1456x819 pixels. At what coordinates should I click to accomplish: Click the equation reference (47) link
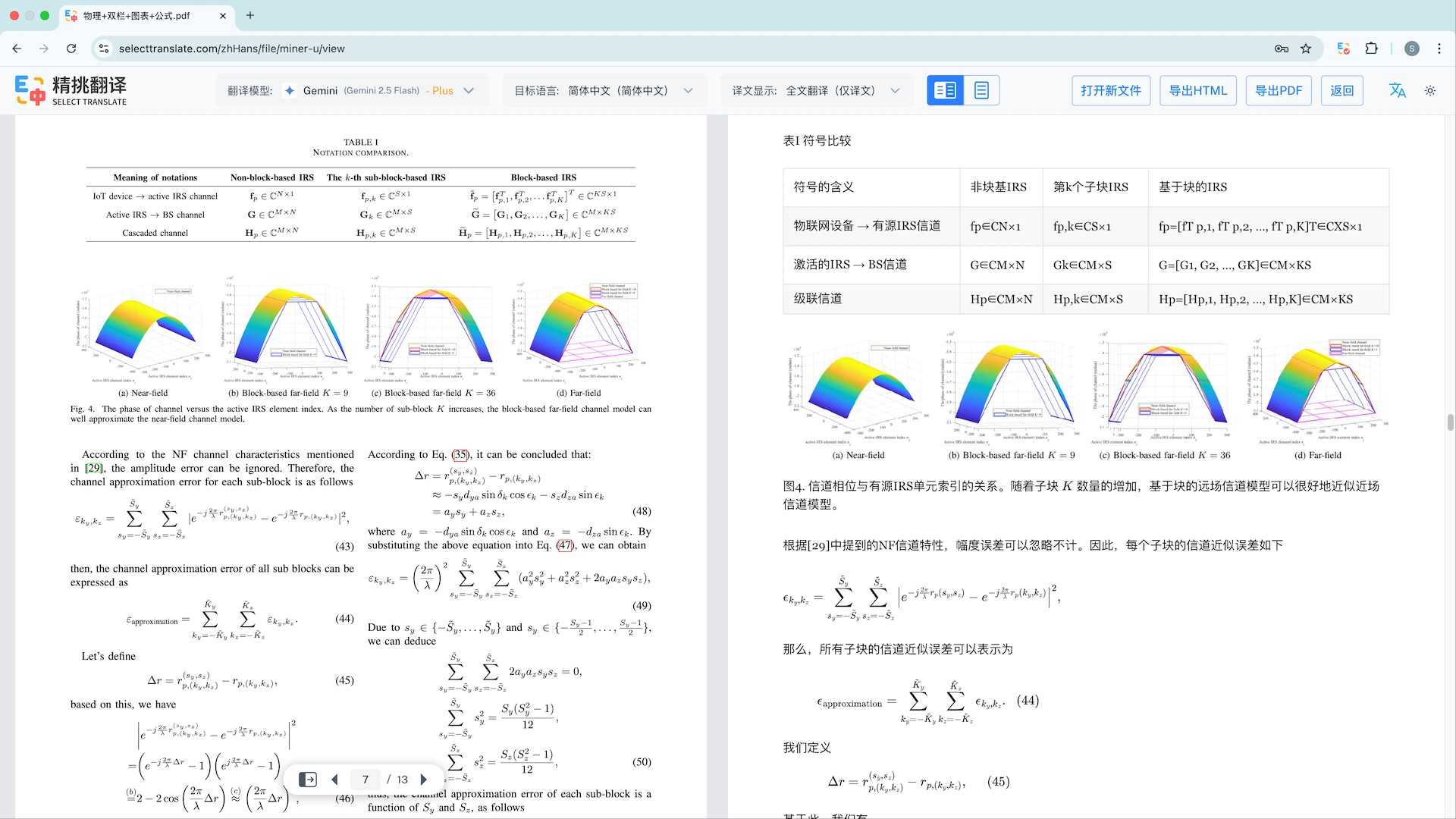pos(565,544)
